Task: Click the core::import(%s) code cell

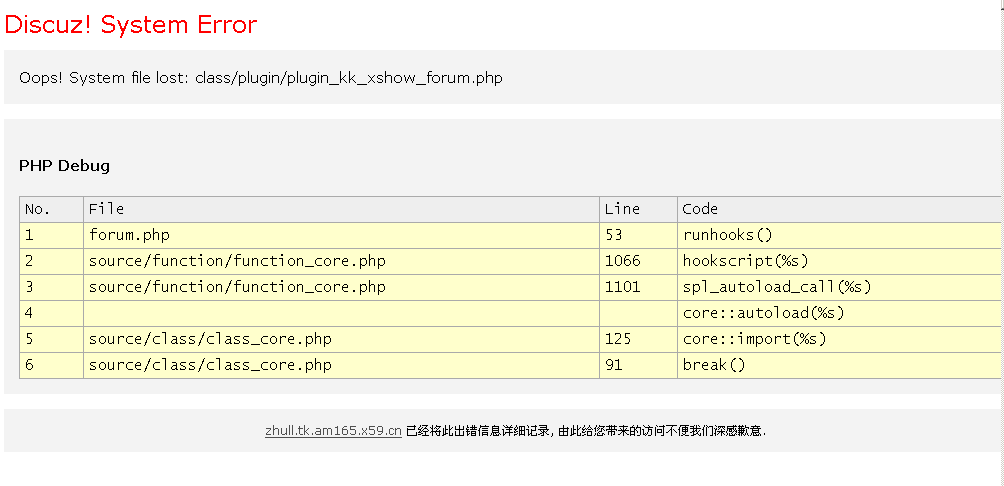Action: point(839,339)
